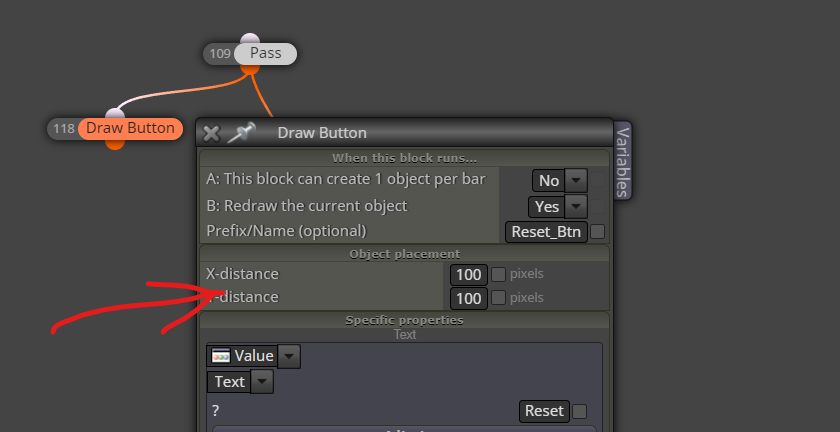The image size is (840, 432).
Task: Click Pass block's top input connector
Action: (x=250, y=39)
